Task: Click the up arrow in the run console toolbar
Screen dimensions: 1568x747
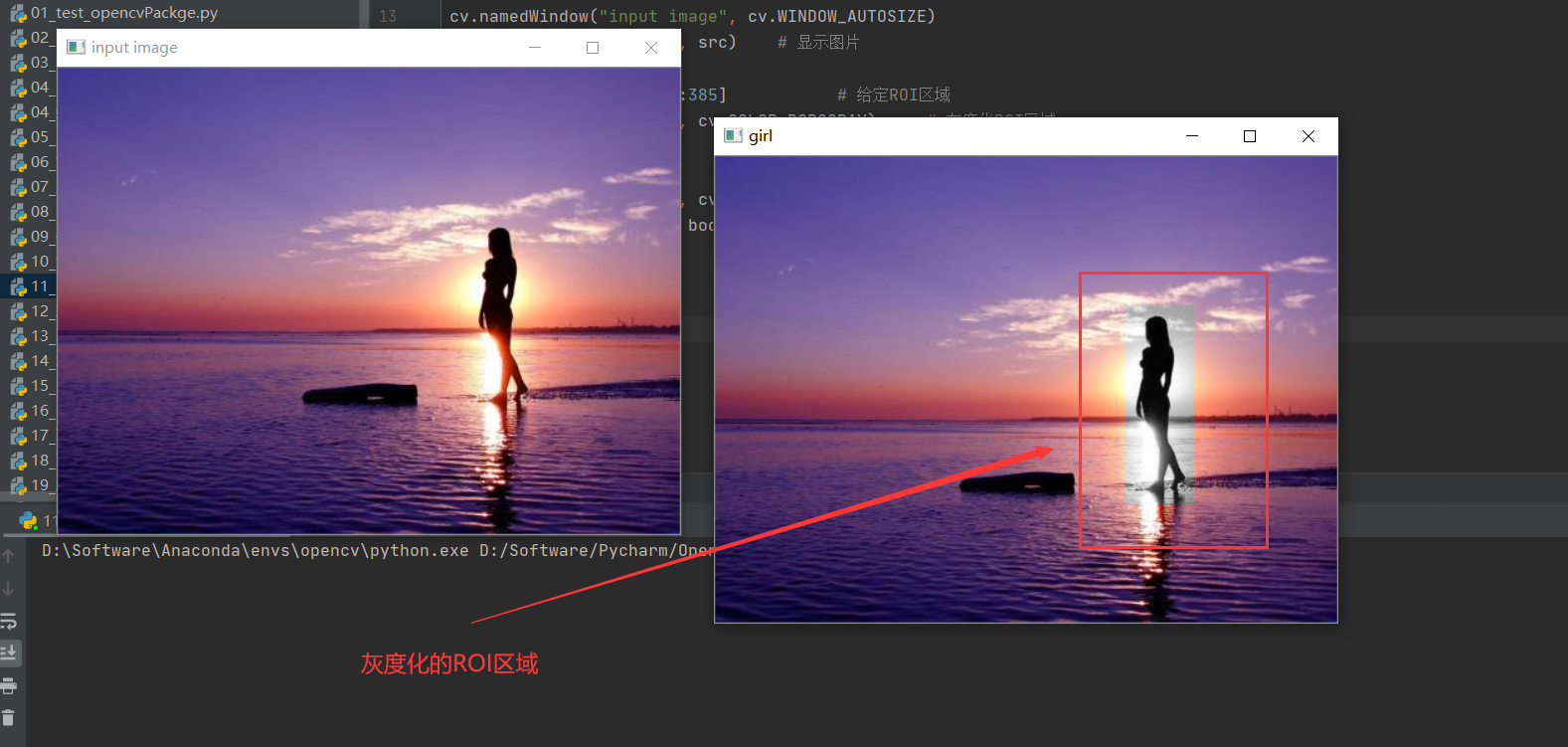Action: pos(9,557)
